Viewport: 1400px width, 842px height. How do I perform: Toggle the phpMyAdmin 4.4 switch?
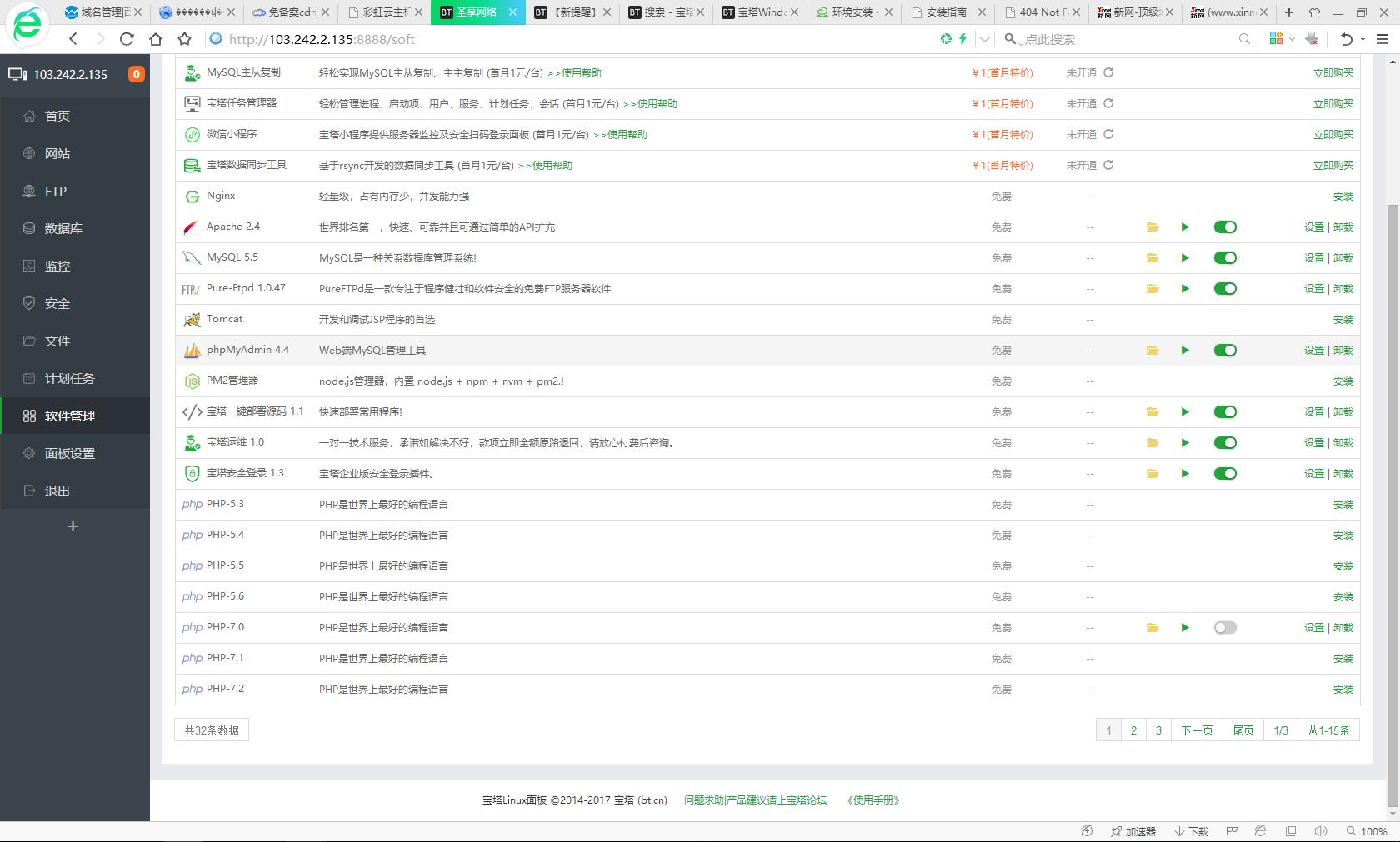[1225, 351]
